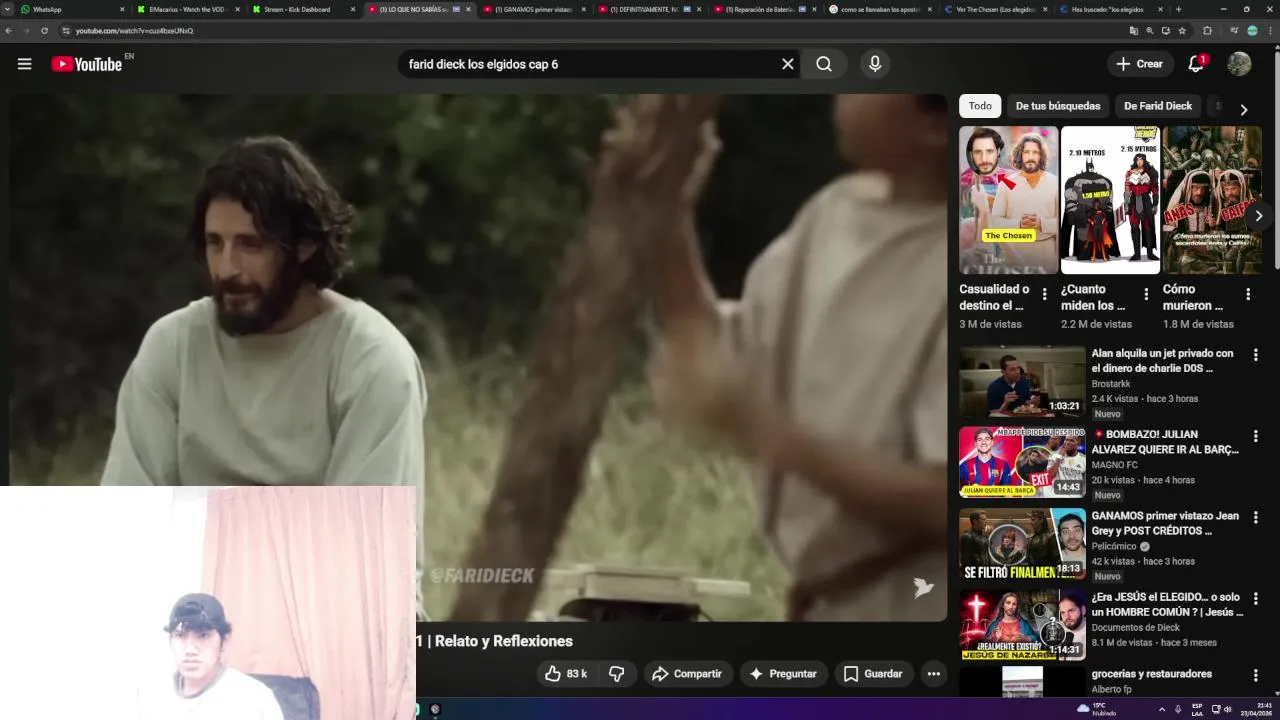Select the Todo filter chip

coord(980,106)
